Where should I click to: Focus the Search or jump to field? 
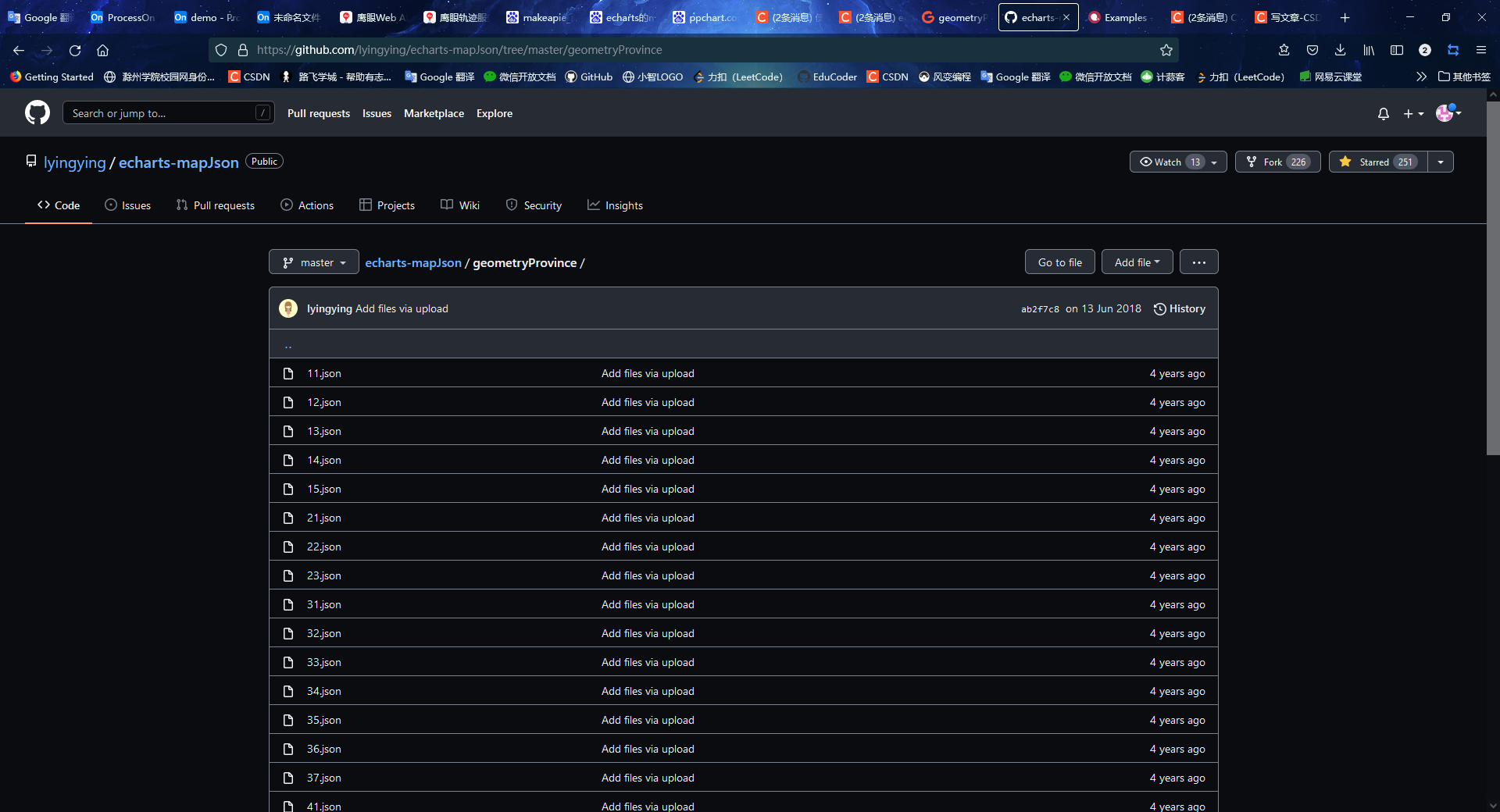(x=169, y=113)
